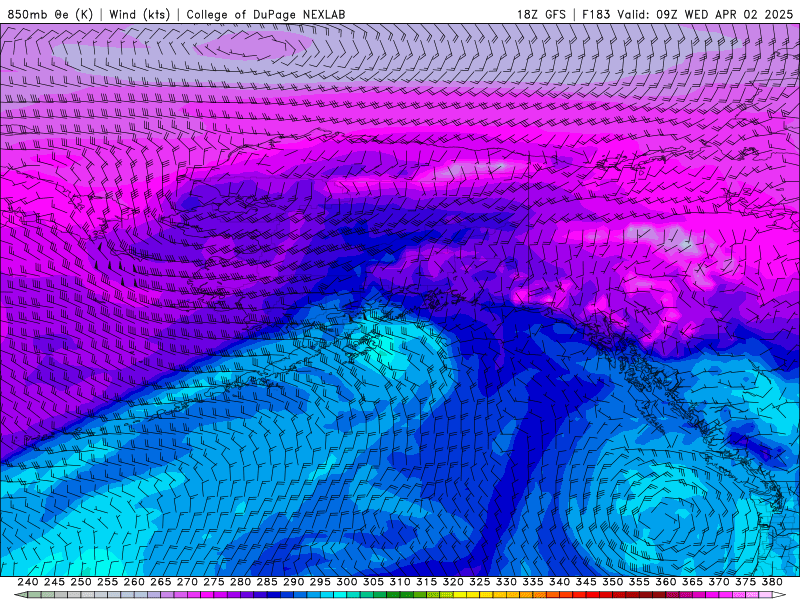Click 'College of DuPage NEXLAB' header text
Image resolution: width=800 pixels, height=600 pixels.
(266, 15)
